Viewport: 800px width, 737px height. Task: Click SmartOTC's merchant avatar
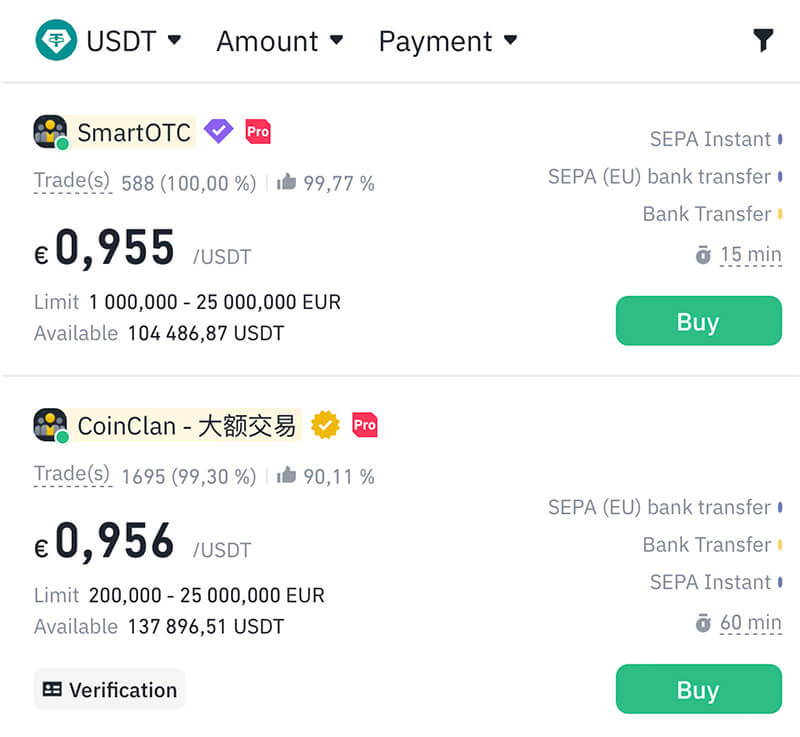pos(50,132)
